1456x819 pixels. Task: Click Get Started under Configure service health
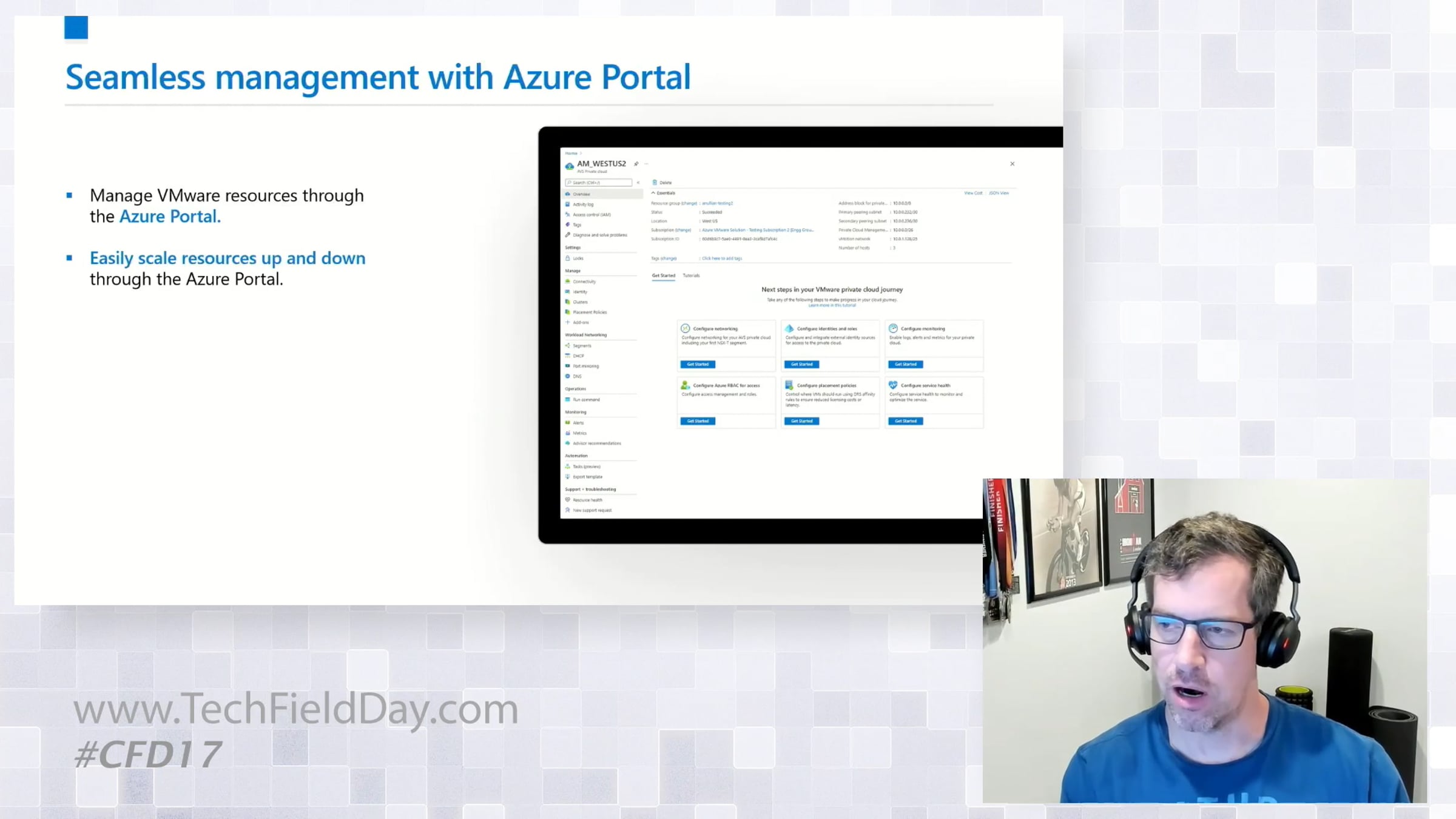pyautogui.click(x=905, y=421)
